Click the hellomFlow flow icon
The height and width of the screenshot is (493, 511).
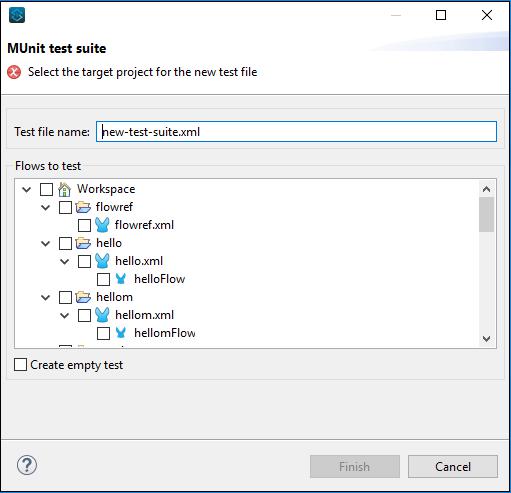(x=121, y=333)
